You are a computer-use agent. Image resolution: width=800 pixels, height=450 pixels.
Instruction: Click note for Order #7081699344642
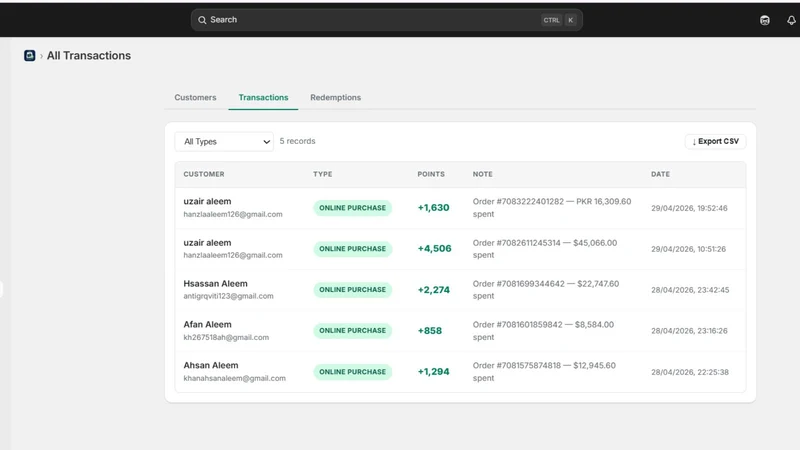(x=545, y=290)
